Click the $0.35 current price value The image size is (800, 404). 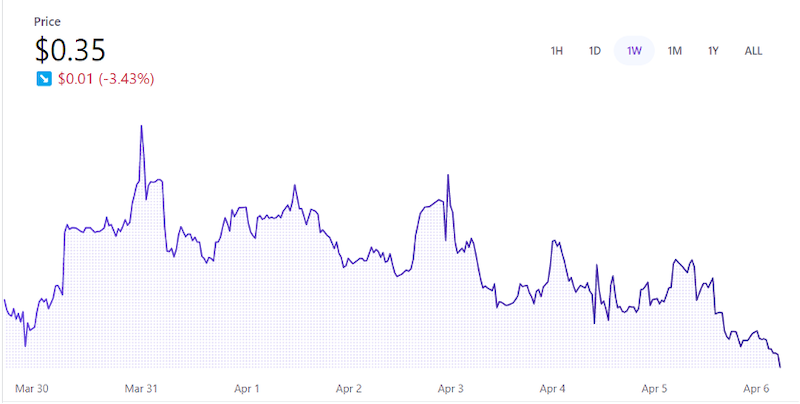[x=70, y=49]
